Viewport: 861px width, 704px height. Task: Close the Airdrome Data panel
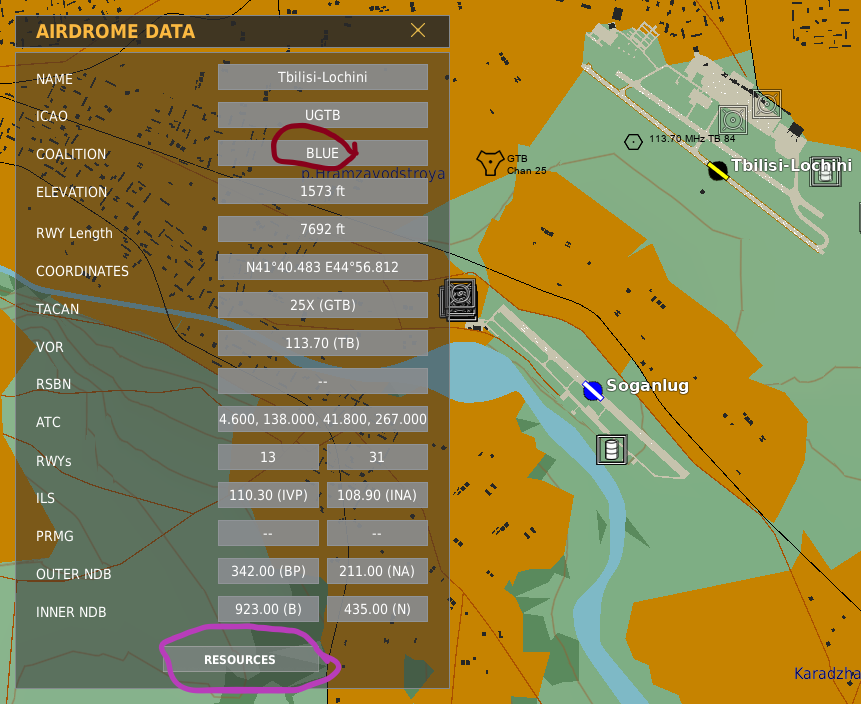[x=418, y=31]
